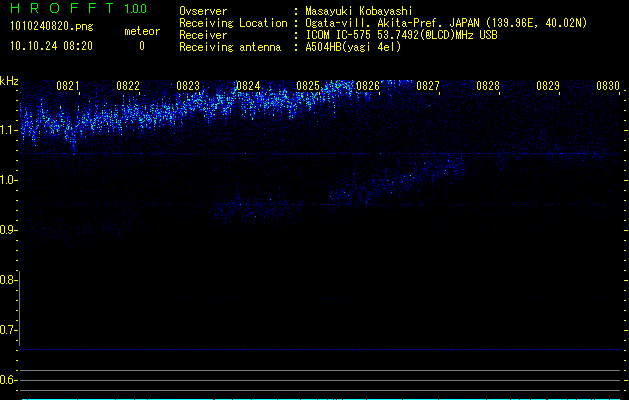This screenshot has height=400, width=629.
Task: Click the 0824 time marker
Action: (x=248, y=86)
